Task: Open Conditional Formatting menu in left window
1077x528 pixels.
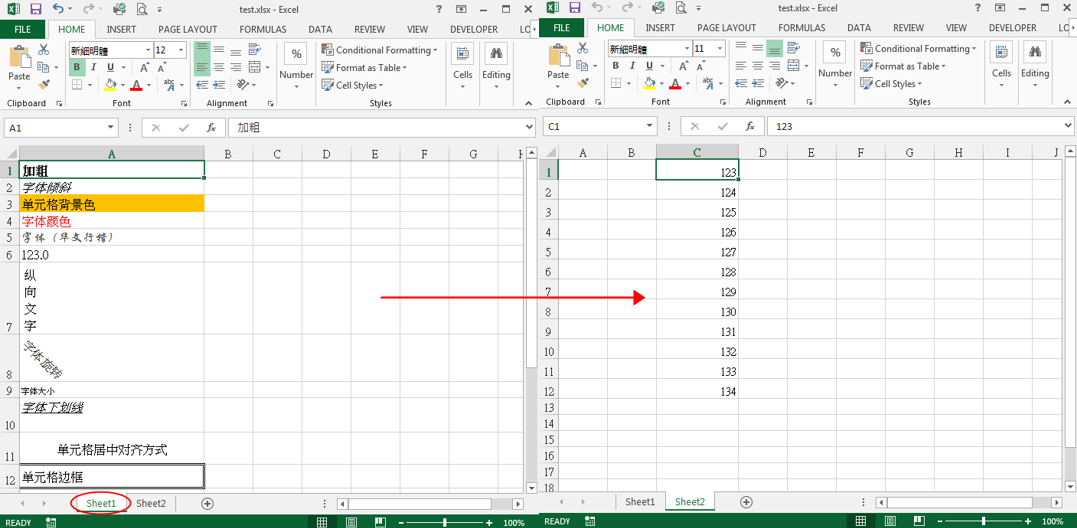Action: point(379,50)
